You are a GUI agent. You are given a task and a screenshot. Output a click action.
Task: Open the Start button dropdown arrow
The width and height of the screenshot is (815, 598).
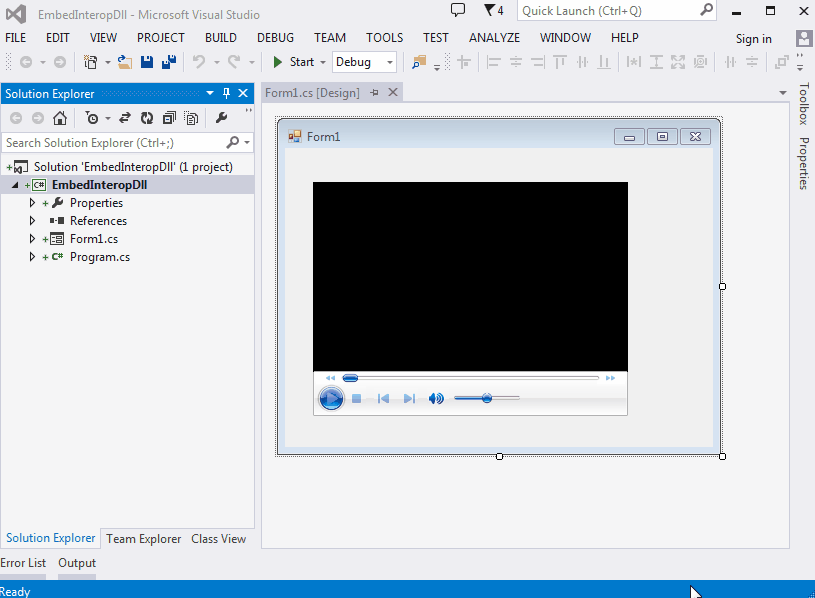(323, 62)
